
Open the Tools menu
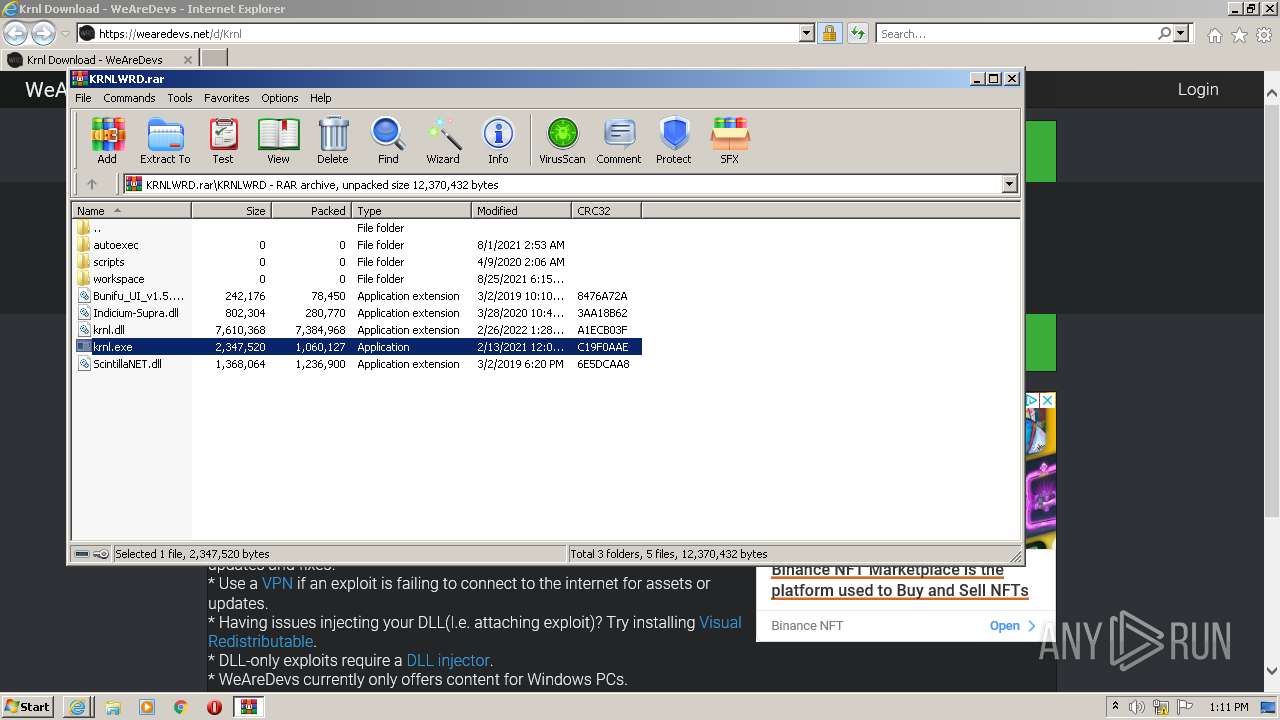180,98
